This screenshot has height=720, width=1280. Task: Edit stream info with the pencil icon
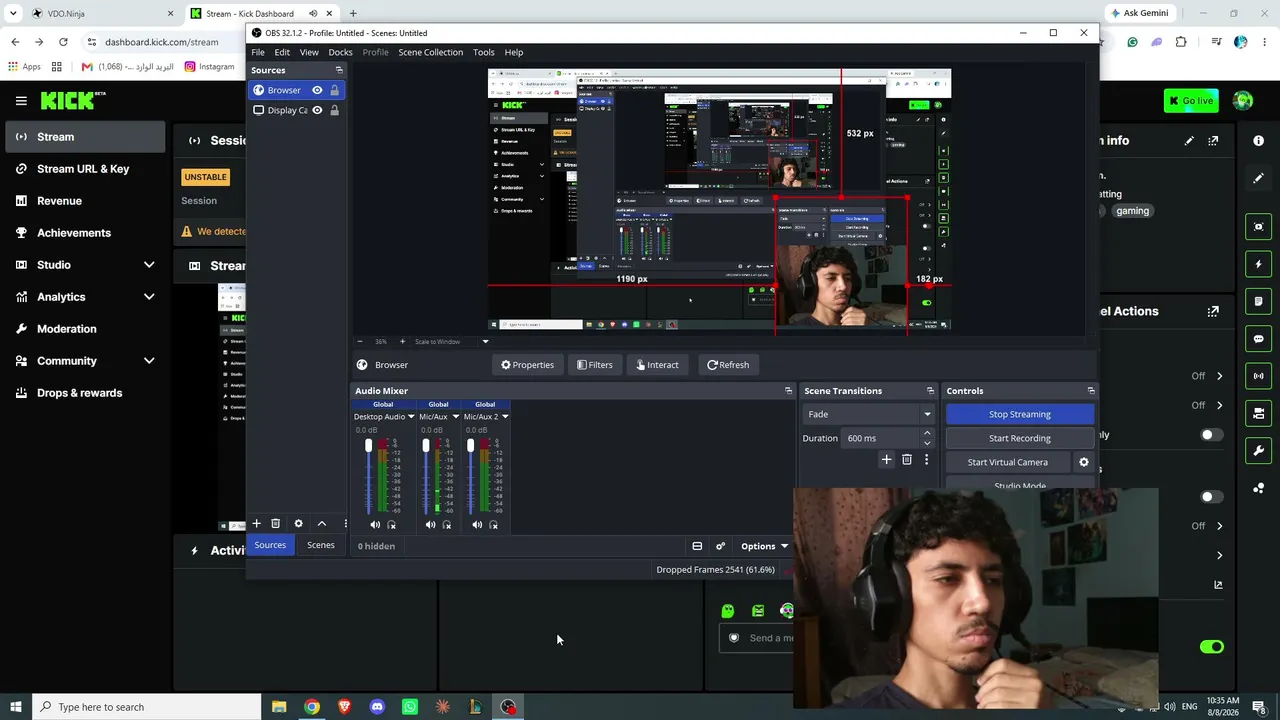1189,141
